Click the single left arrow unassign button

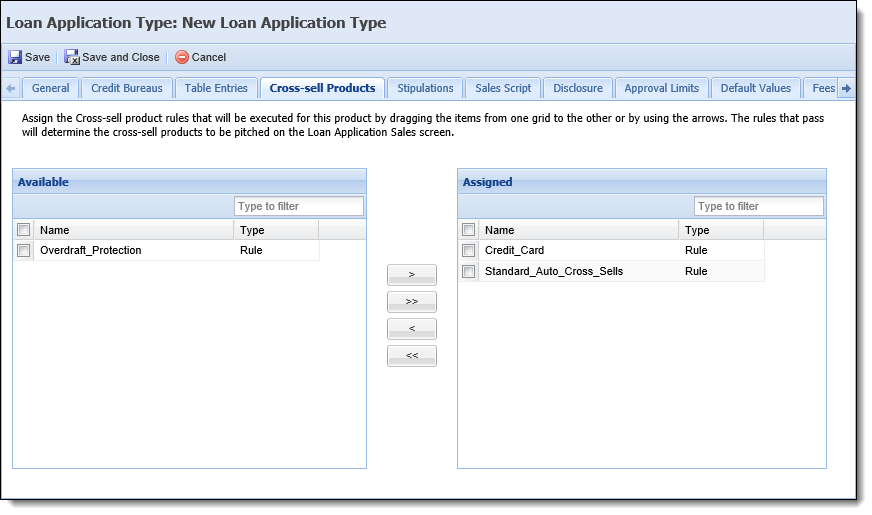[412, 329]
